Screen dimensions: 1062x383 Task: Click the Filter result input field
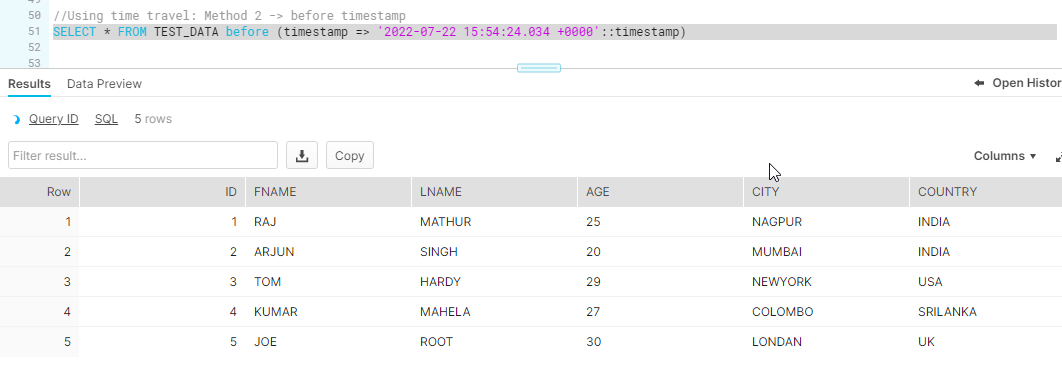pyautogui.click(x=143, y=155)
